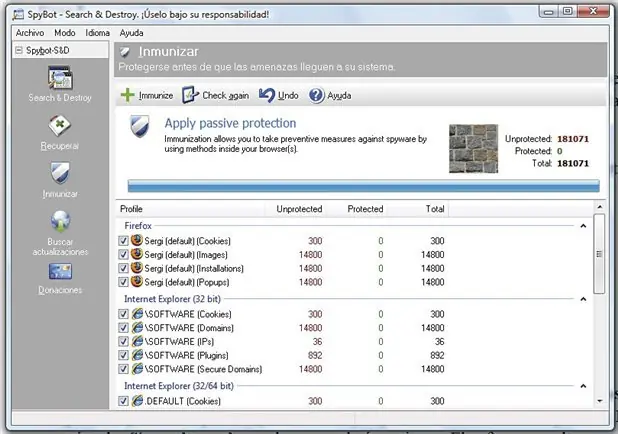The width and height of the screenshot is (618, 434).
Task: Uncheck Sergi (default) (Images) checkbox
Action: (x=123, y=254)
